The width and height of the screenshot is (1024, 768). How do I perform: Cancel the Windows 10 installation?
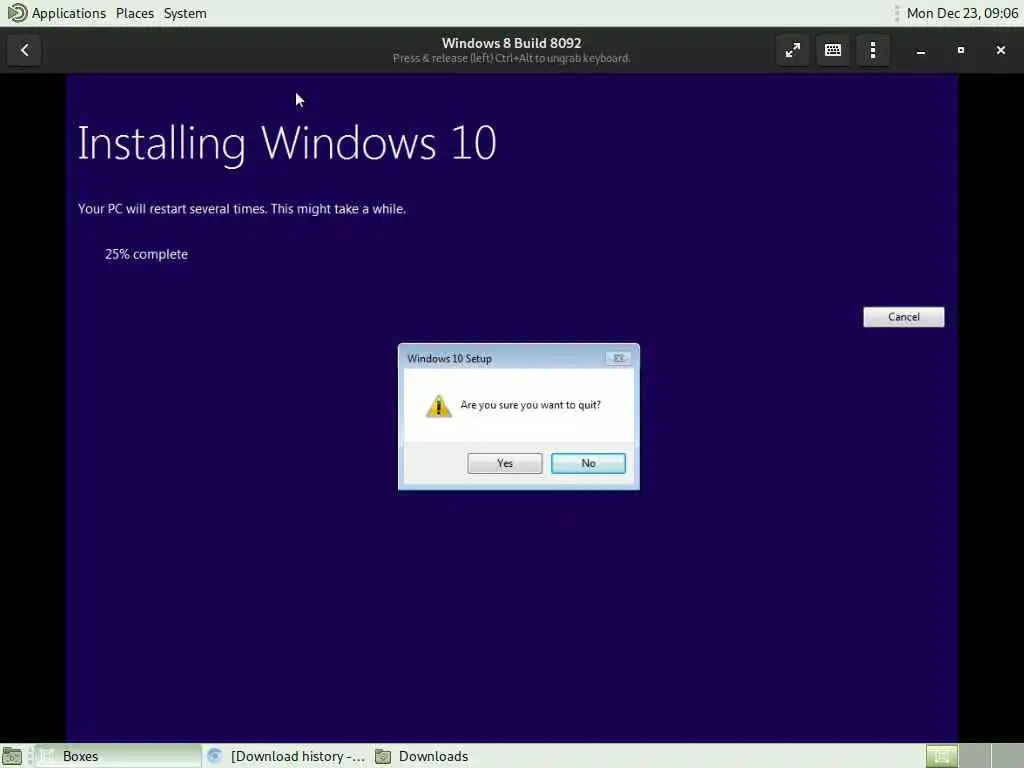903,317
